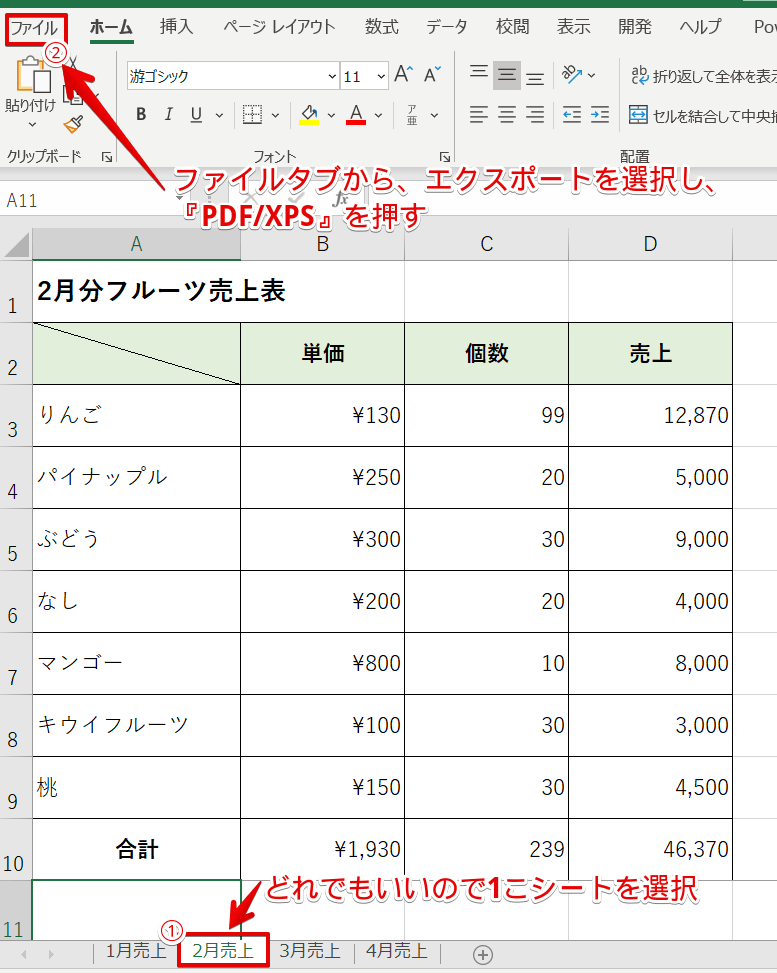Expand the paste options arrow under 貼り付け
This screenshot has width=777, height=973.
(x=32, y=125)
